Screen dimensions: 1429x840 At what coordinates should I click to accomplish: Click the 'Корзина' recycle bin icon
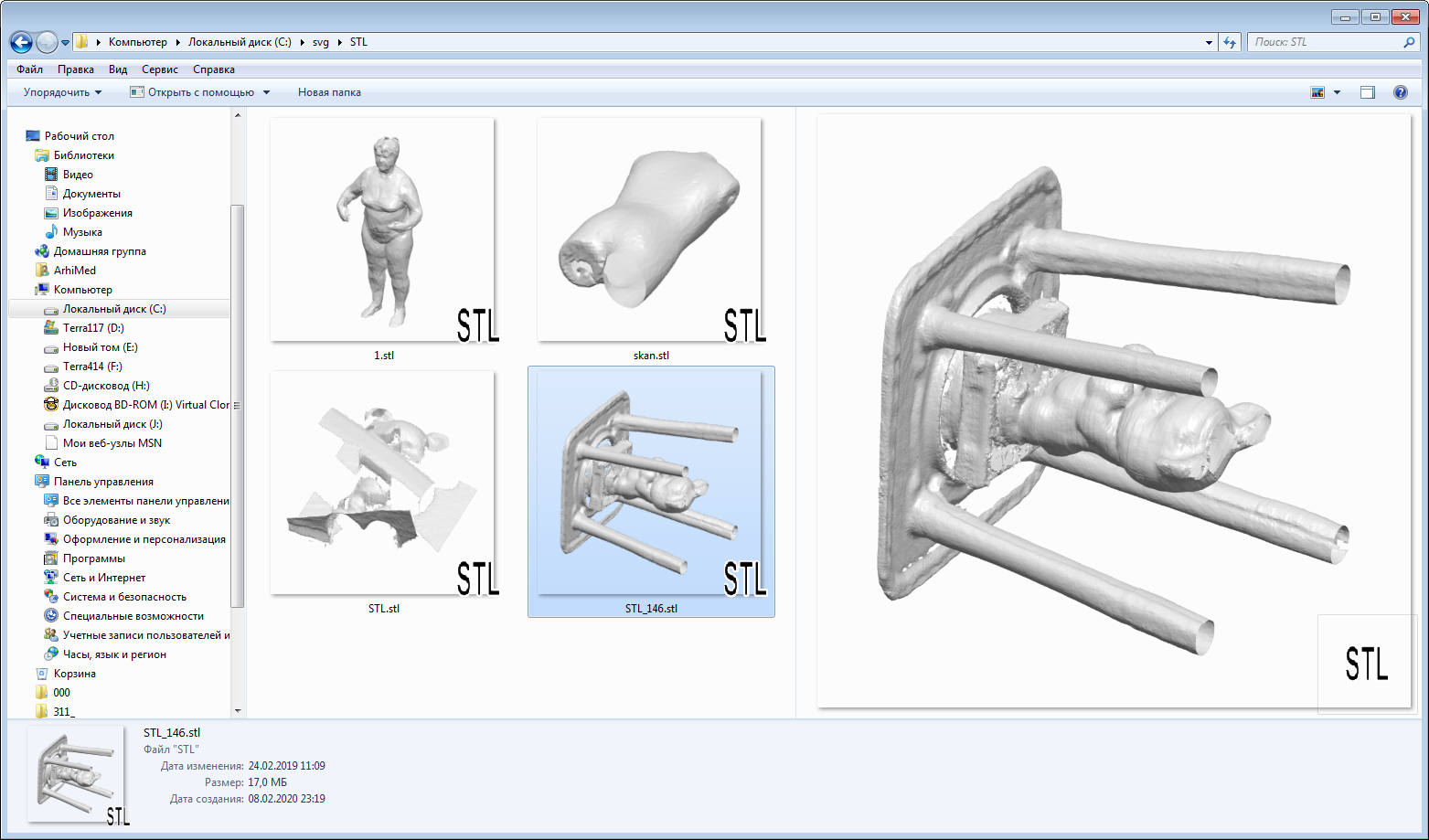[x=42, y=674]
